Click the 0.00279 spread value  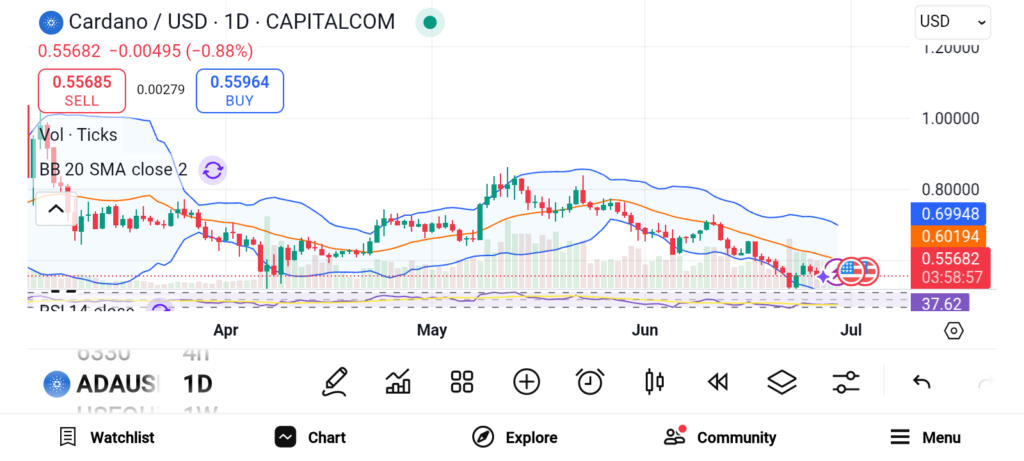pyautogui.click(x=161, y=90)
